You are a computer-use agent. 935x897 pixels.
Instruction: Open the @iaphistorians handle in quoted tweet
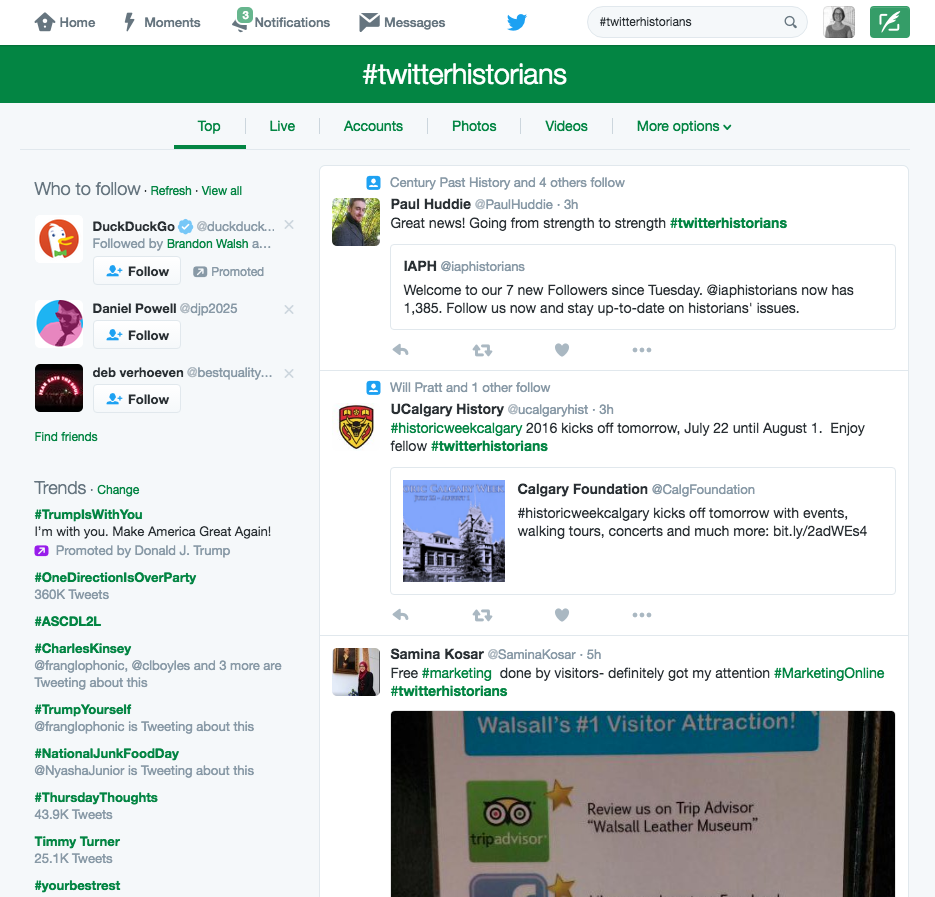point(482,267)
